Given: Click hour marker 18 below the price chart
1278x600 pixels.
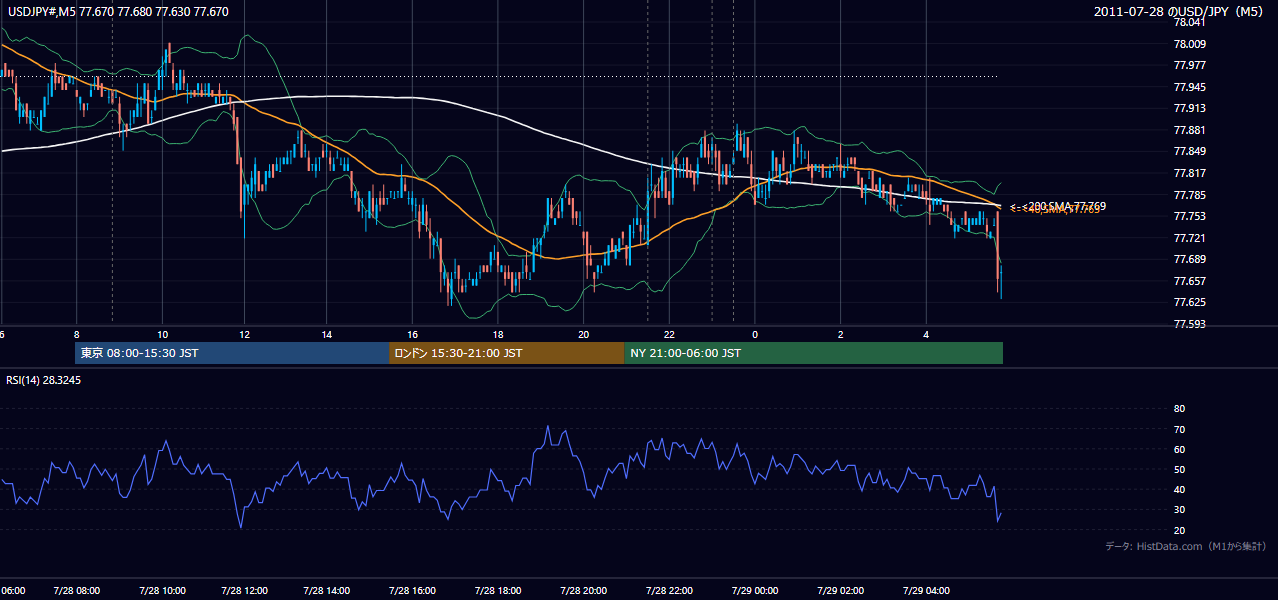Looking at the screenshot, I should coord(499,334).
